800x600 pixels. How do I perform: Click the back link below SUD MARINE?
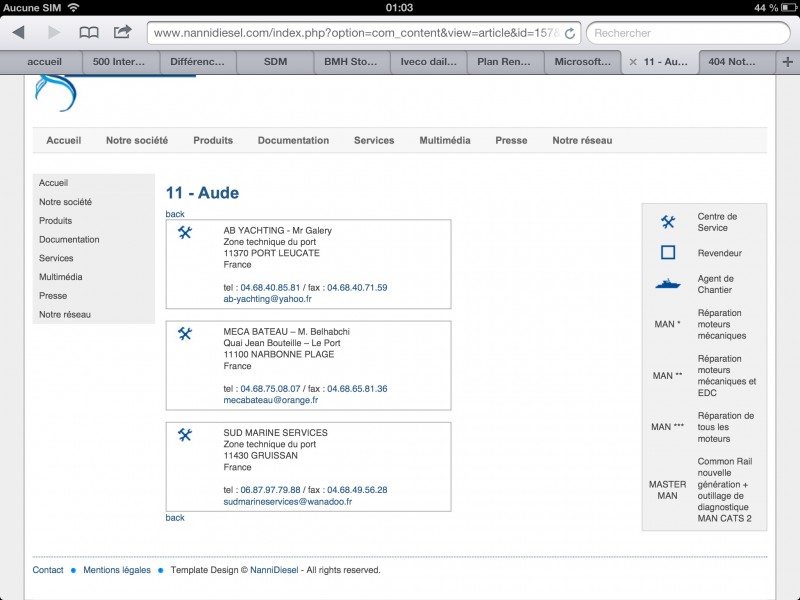[175, 517]
